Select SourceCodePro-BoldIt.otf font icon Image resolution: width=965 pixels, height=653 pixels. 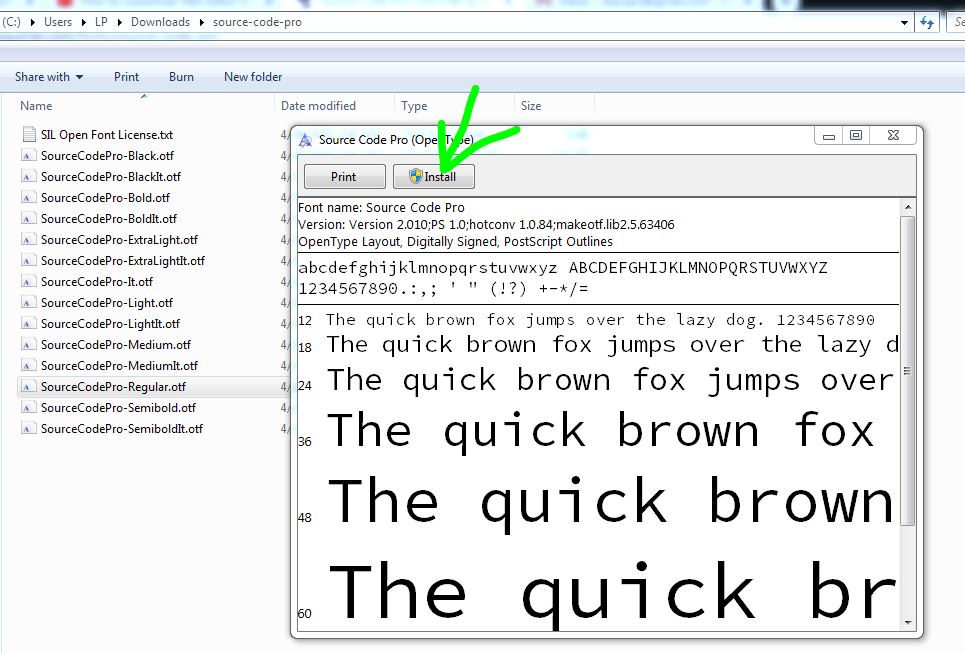27,218
